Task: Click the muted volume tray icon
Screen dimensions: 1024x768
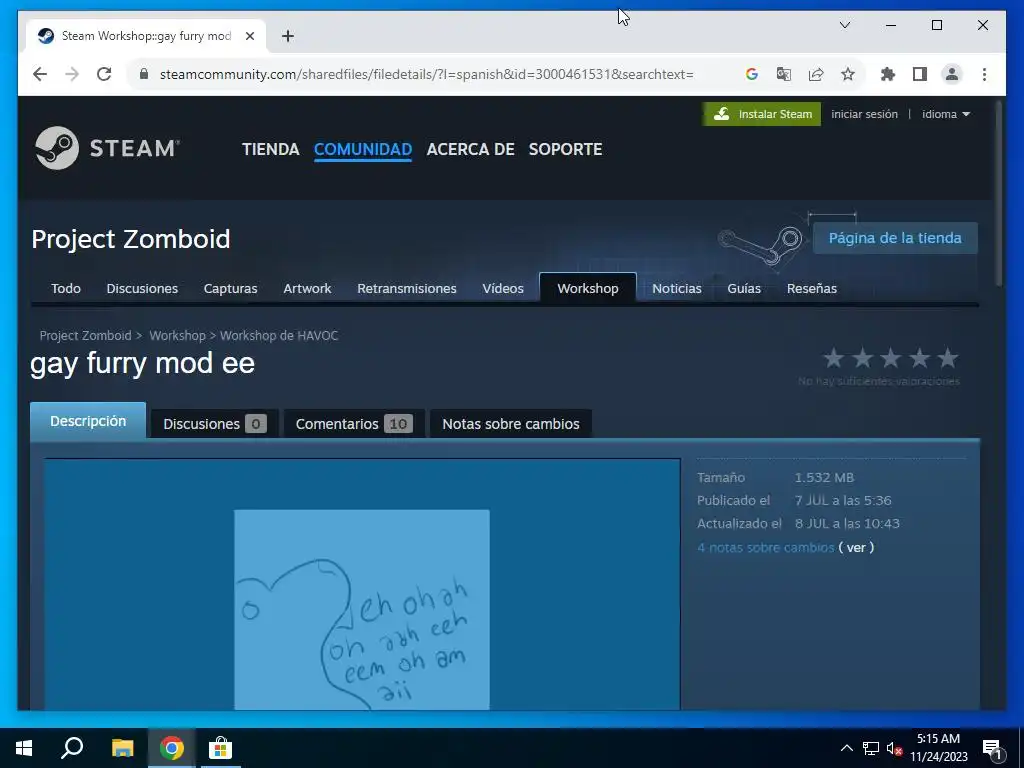Action: 895,748
